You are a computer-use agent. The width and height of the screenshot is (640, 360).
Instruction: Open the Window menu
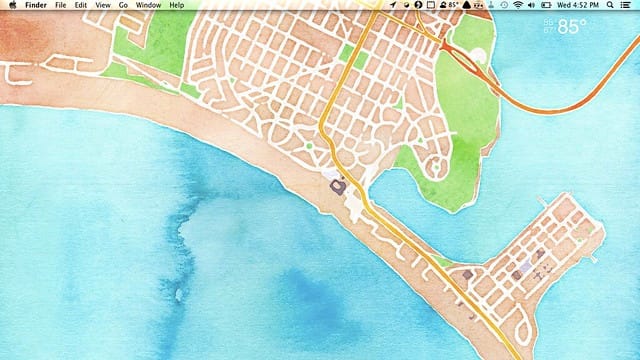(148, 5)
